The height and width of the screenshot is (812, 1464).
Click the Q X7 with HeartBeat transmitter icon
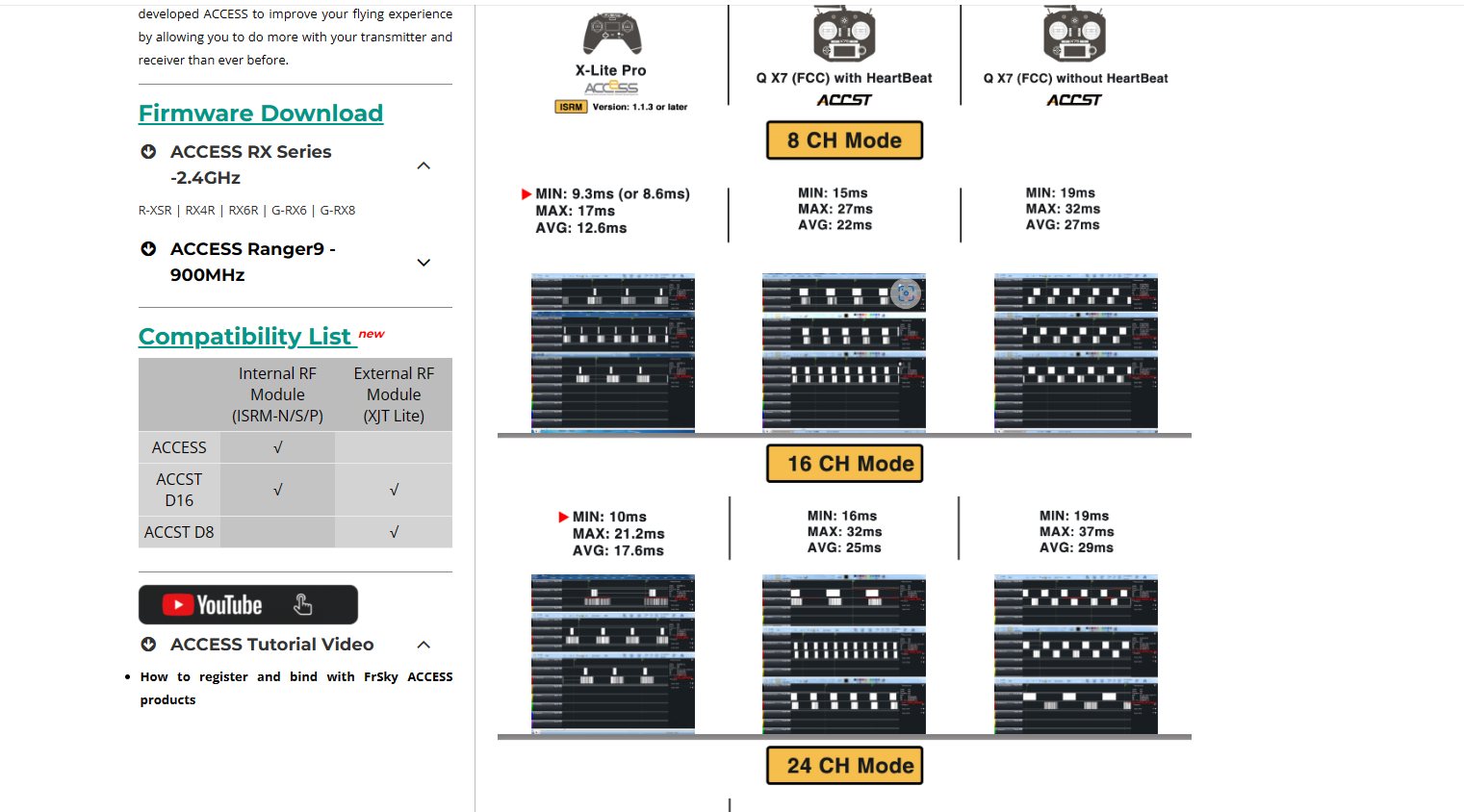tap(843, 34)
